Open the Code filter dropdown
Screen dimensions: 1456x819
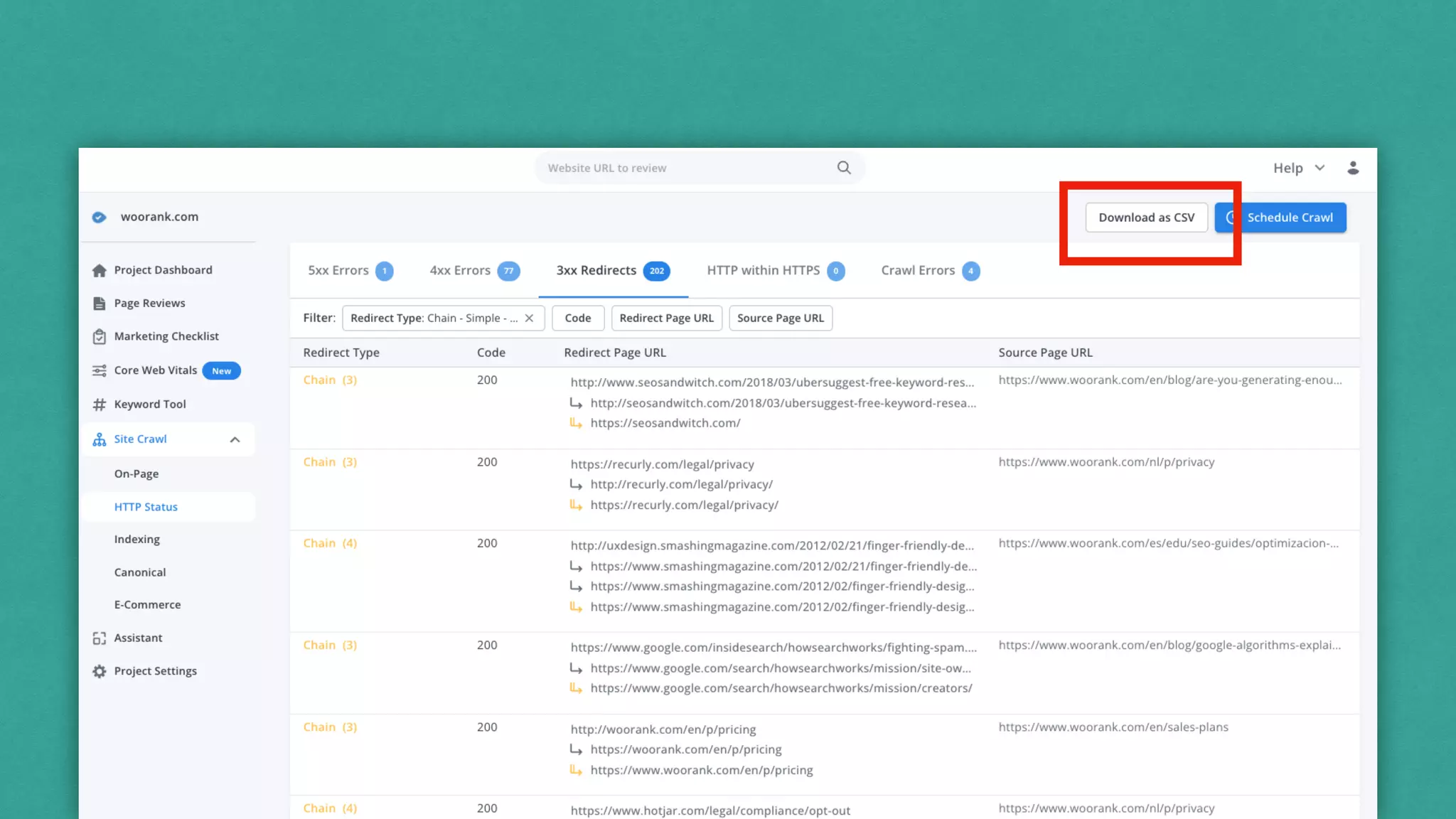pos(577,318)
